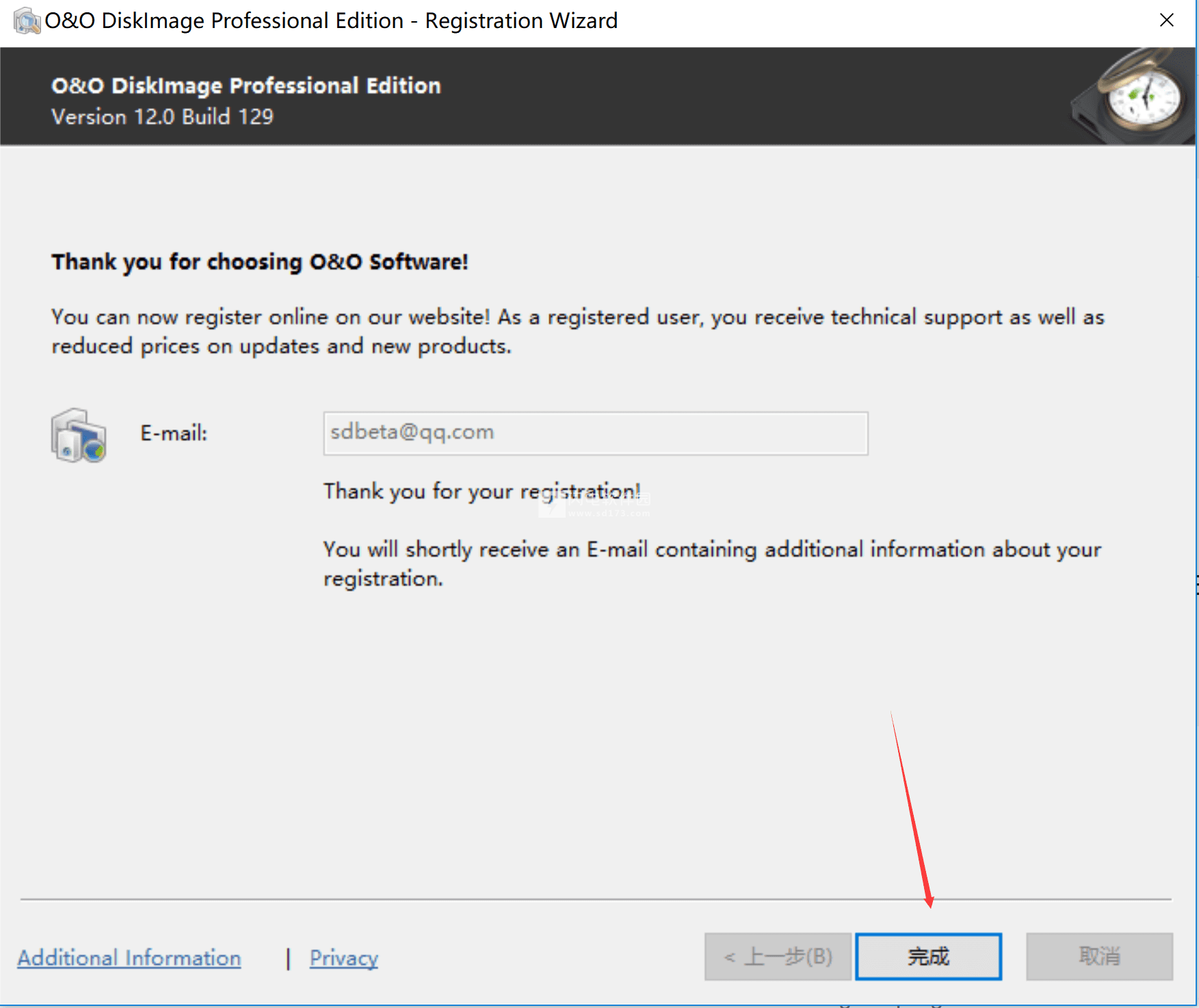Open the Additional Information link

coord(129,957)
